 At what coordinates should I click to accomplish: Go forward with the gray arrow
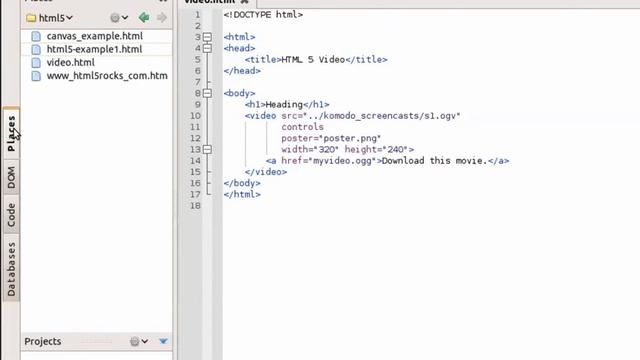pos(162,18)
